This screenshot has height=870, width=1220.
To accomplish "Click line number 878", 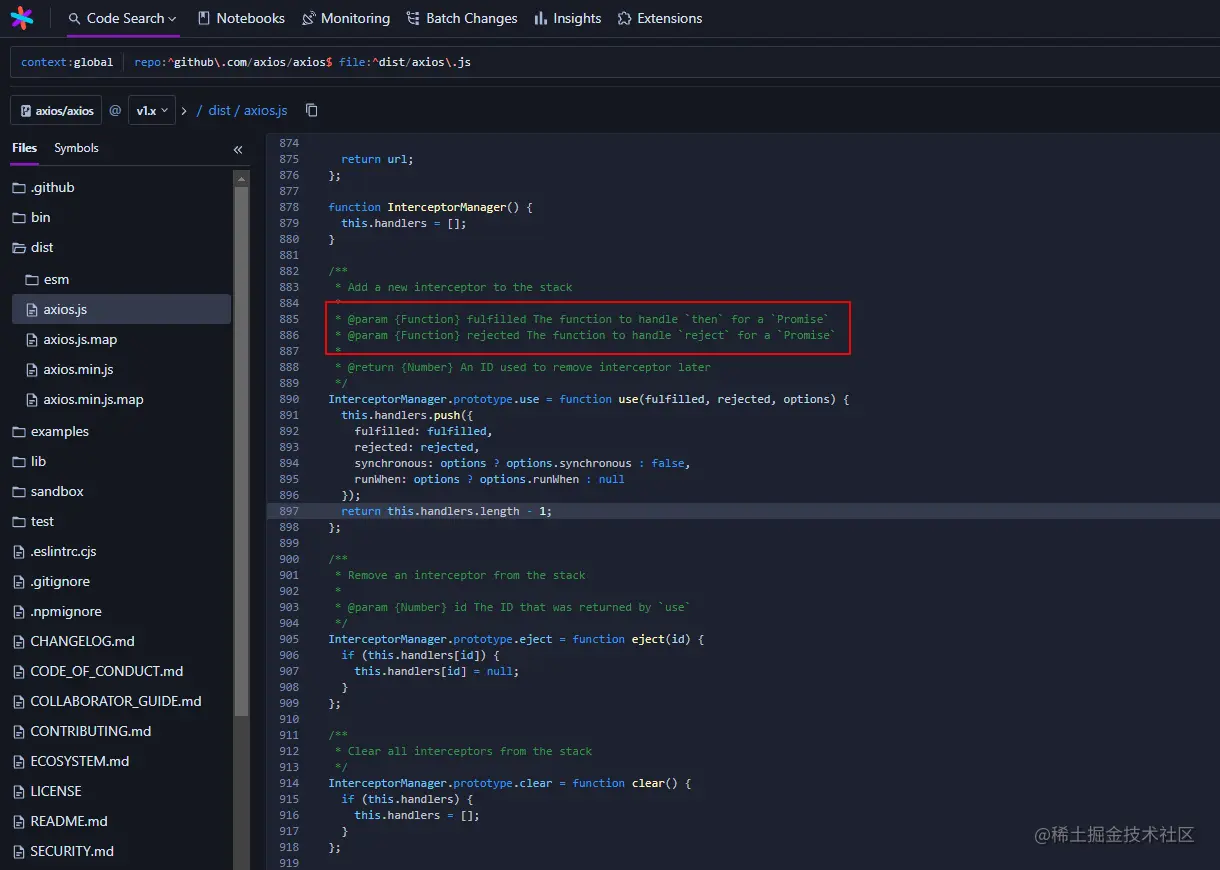I will pyautogui.click(x=288, y=207).
